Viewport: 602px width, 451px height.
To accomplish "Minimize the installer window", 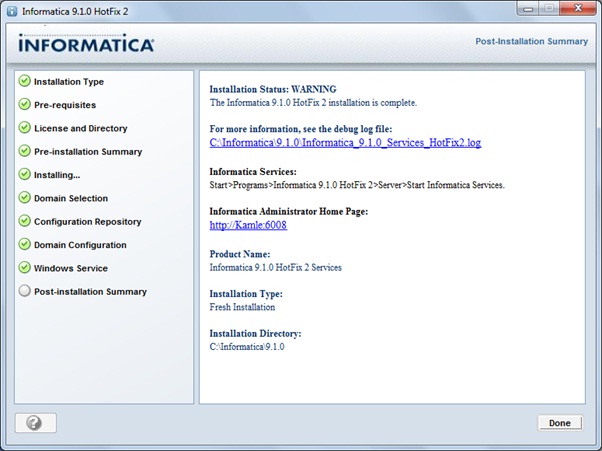I will point(528,9).
